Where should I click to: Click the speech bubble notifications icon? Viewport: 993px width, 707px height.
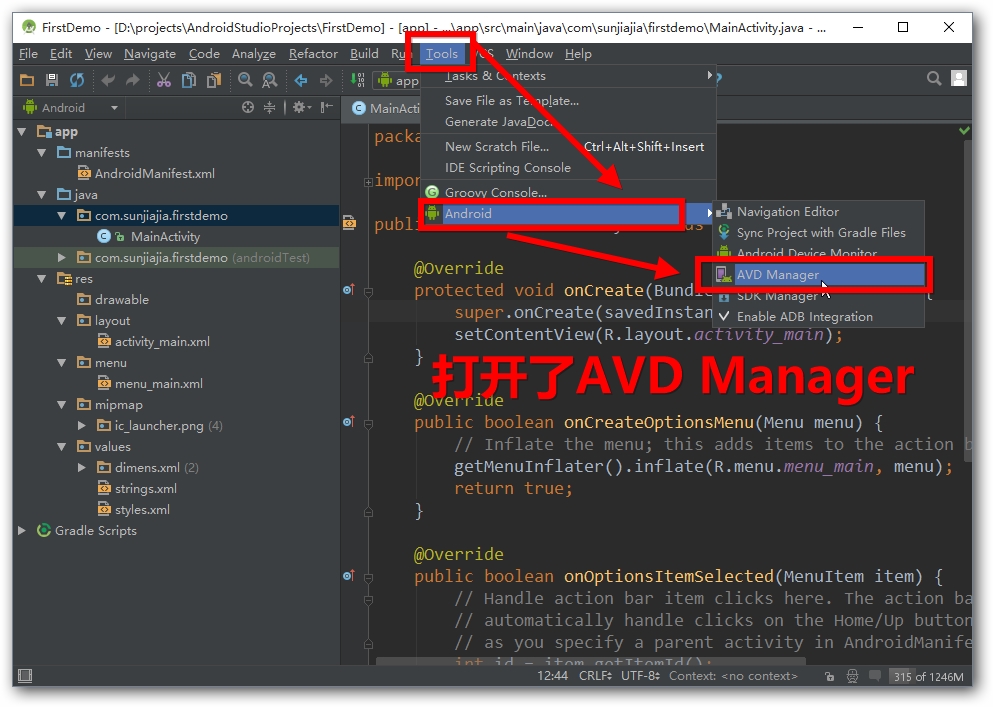coord(875,676)
